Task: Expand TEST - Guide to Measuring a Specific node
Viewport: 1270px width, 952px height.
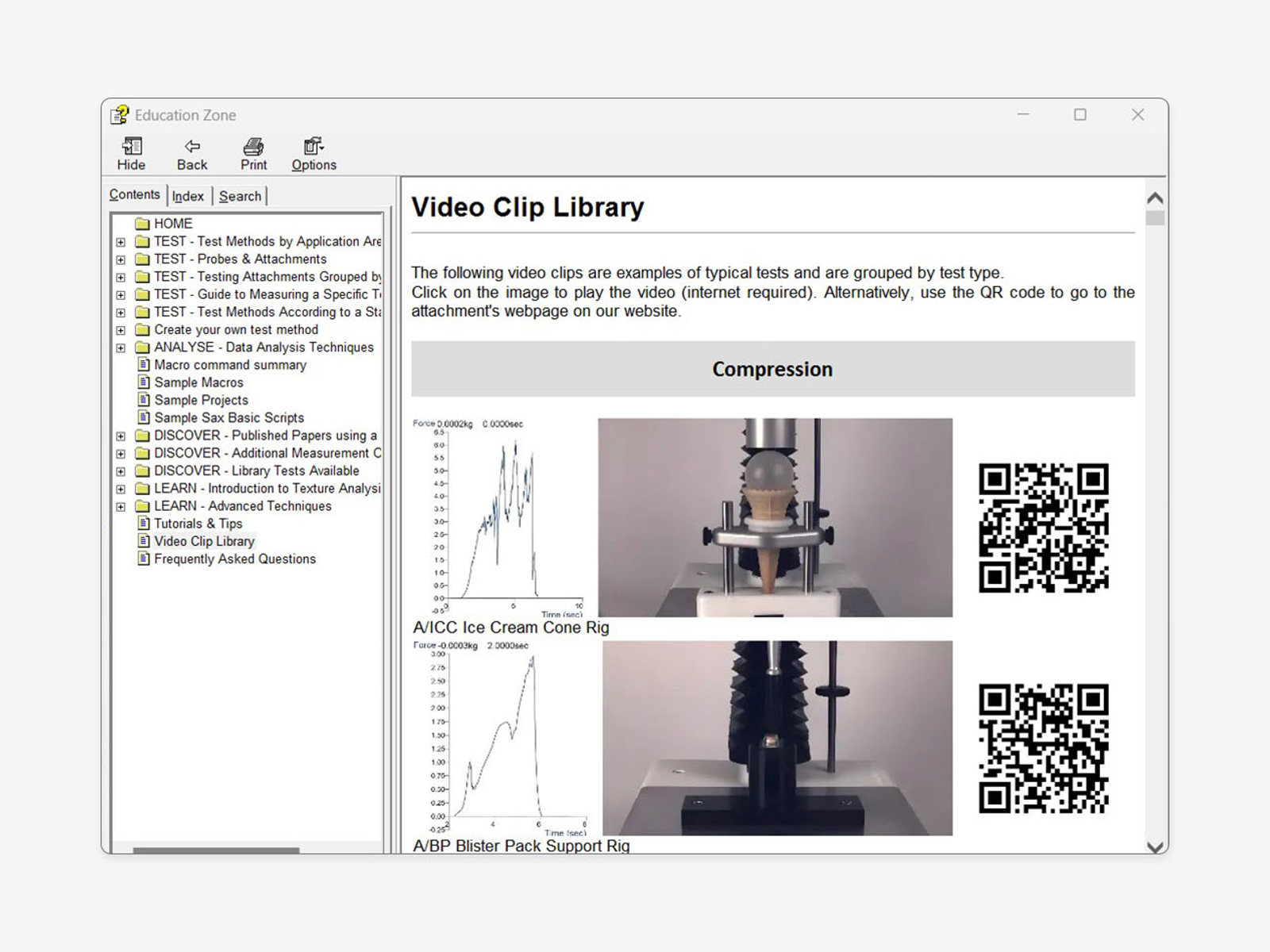Action: pyautogui.click(x=121, y=294)
